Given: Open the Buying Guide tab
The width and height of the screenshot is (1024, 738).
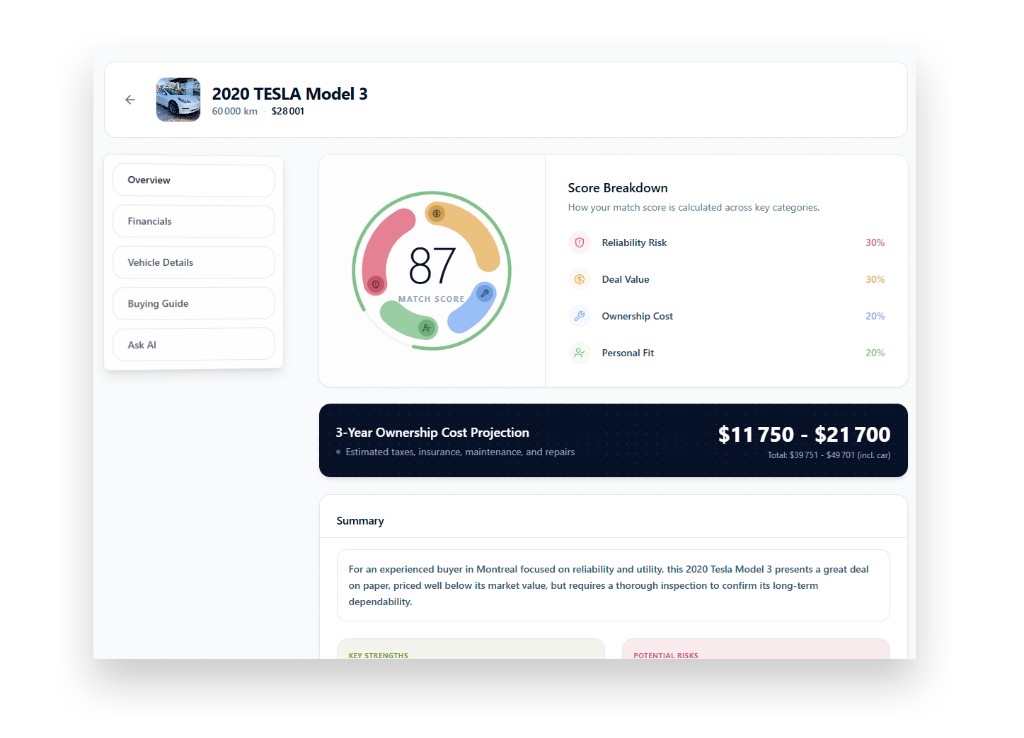Looking at the screenshot, I should pyautogui.click(x=193, y=304).
